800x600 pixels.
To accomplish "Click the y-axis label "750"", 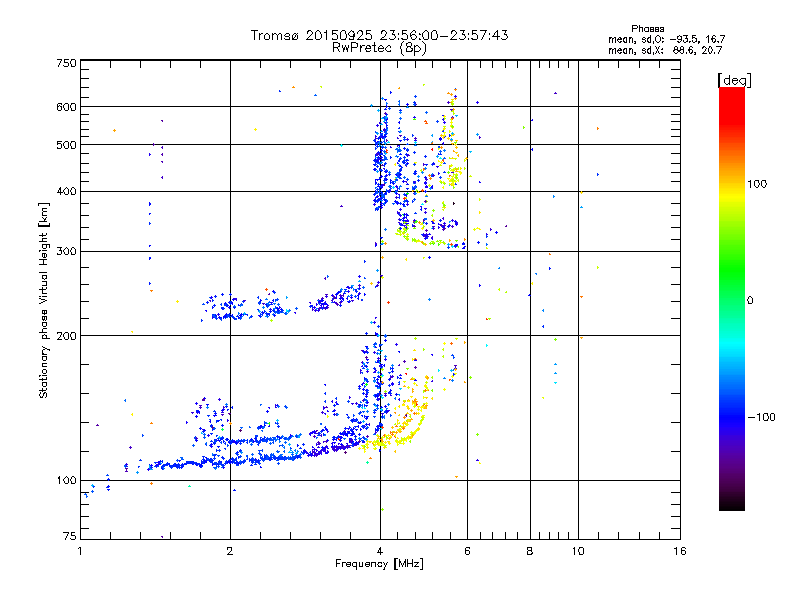I will coord(66,63).
